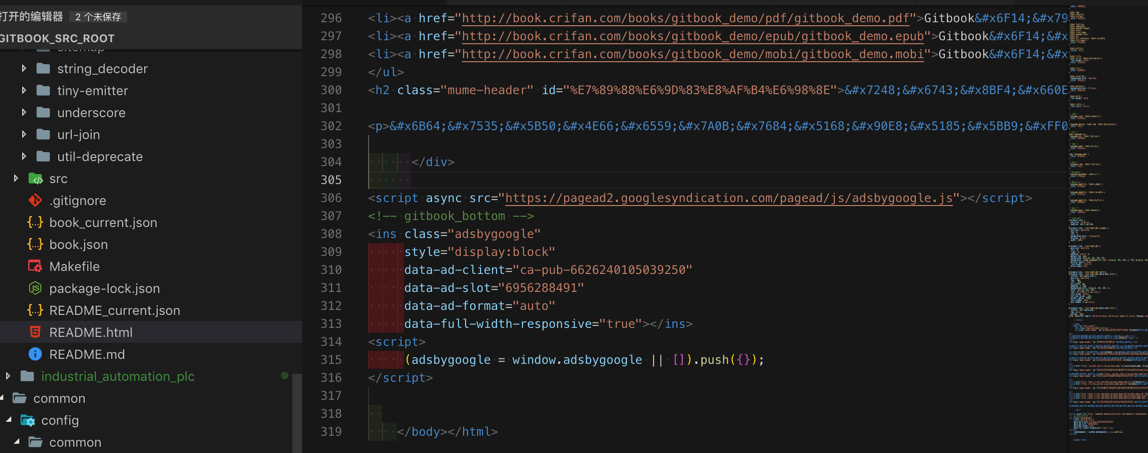Click the package-lock.json node icon
Viewport: 1148px width, 453px height.
[x=34, y=288]
